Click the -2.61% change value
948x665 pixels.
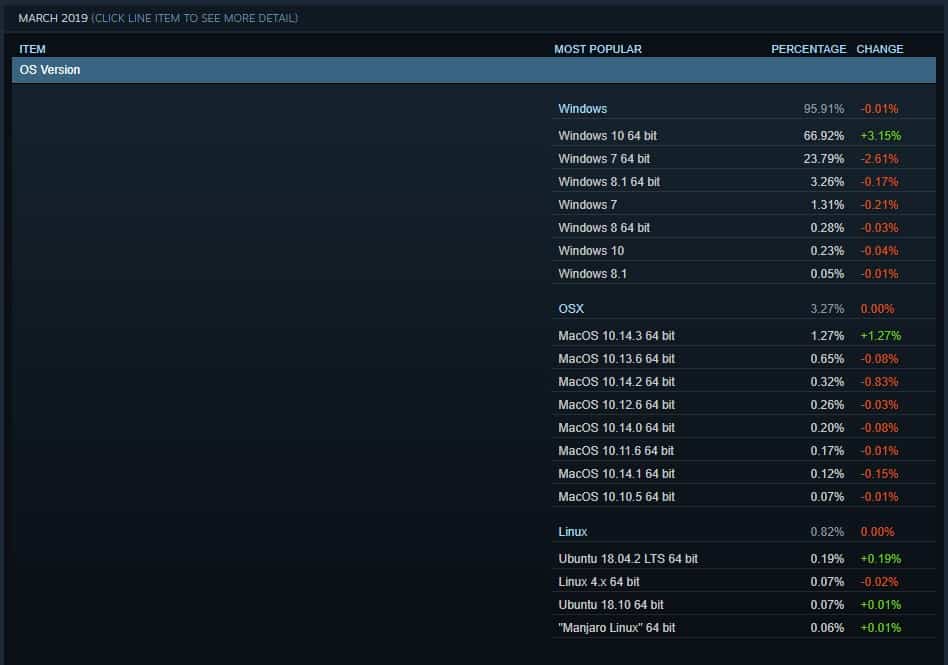tap(880, 159)
